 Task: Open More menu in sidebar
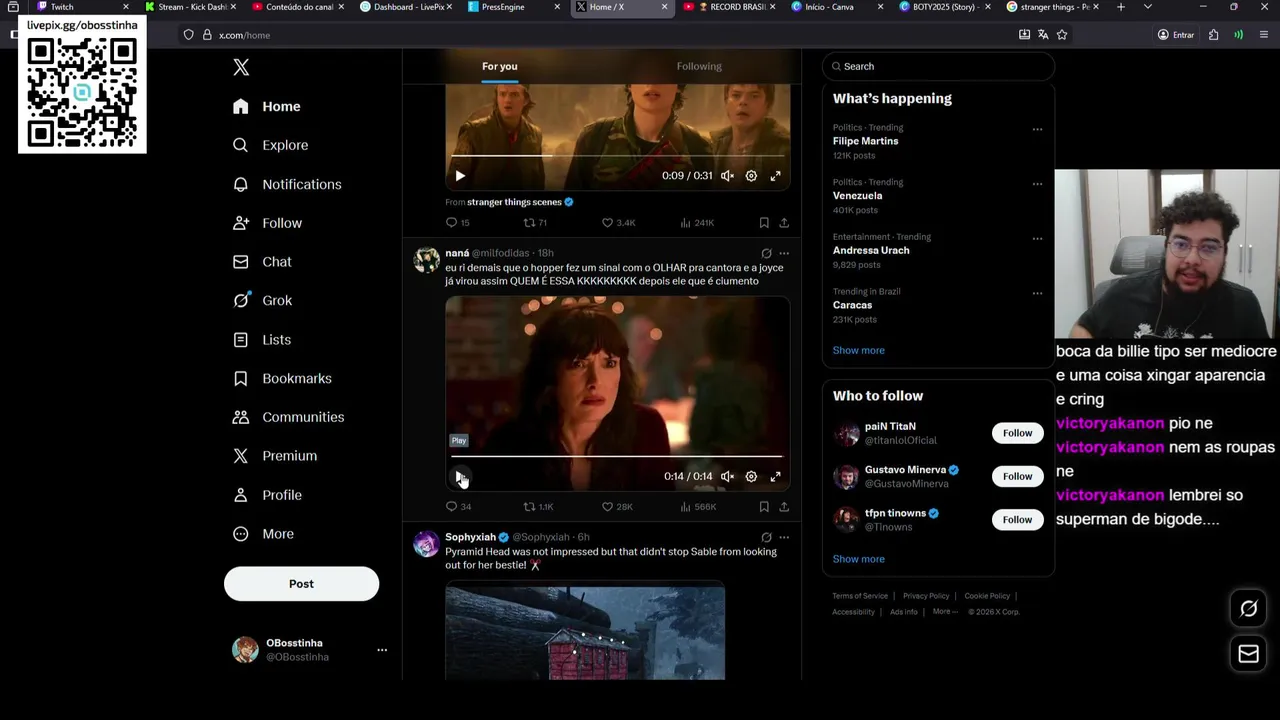coord(263,534)
